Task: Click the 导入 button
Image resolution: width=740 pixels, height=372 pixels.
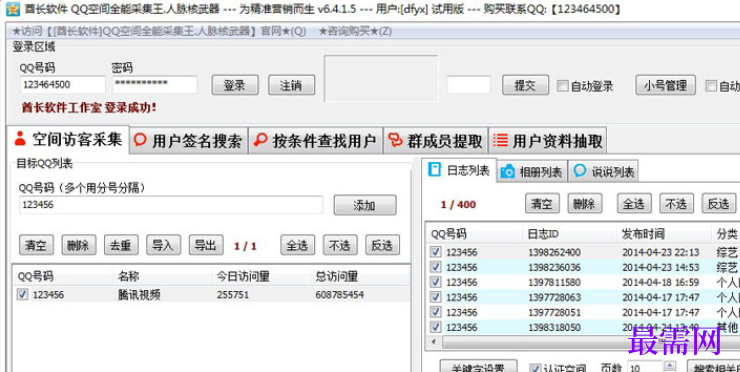Action: (163, 245)
